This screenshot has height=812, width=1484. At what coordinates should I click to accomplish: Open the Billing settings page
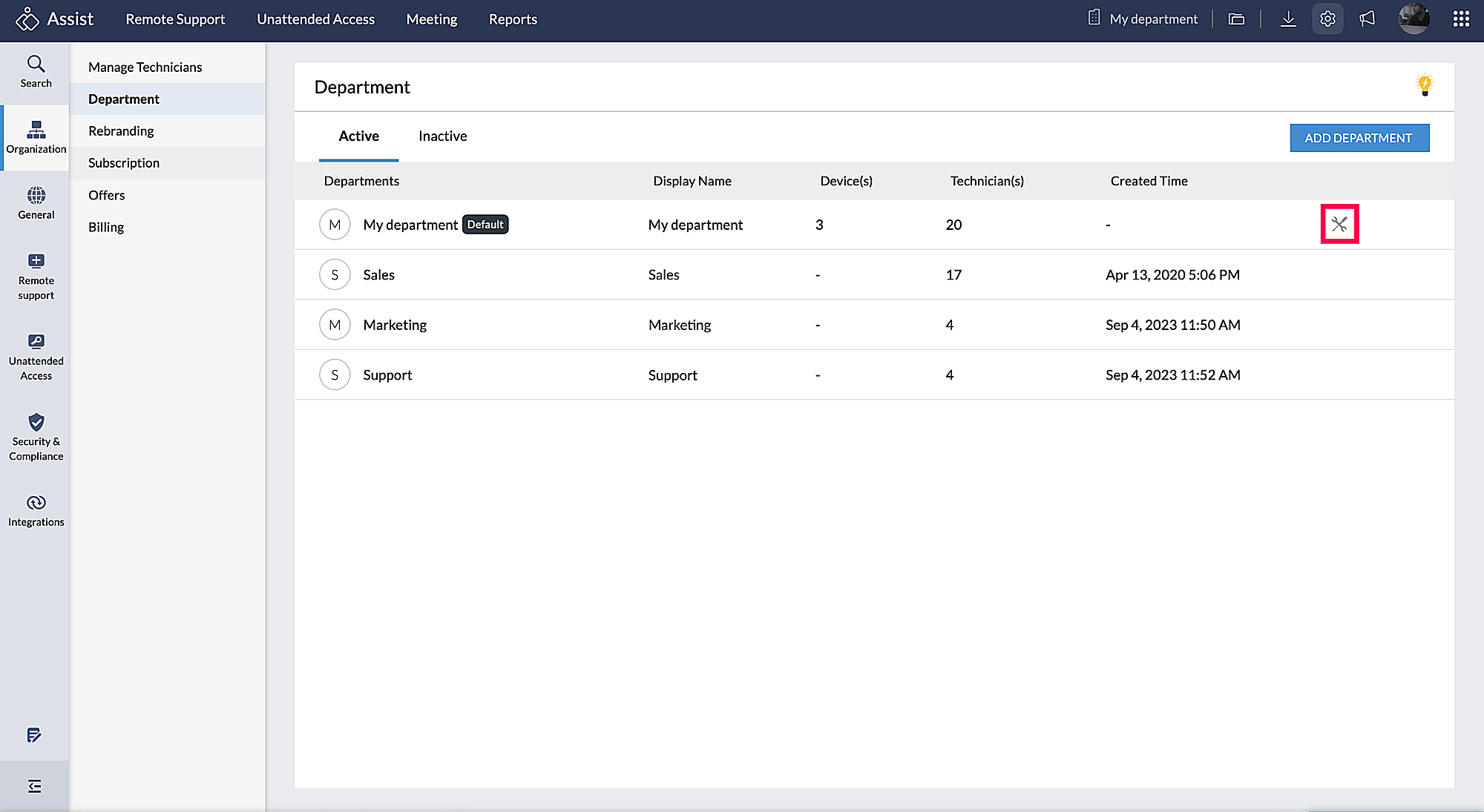[x=105, y=227]
